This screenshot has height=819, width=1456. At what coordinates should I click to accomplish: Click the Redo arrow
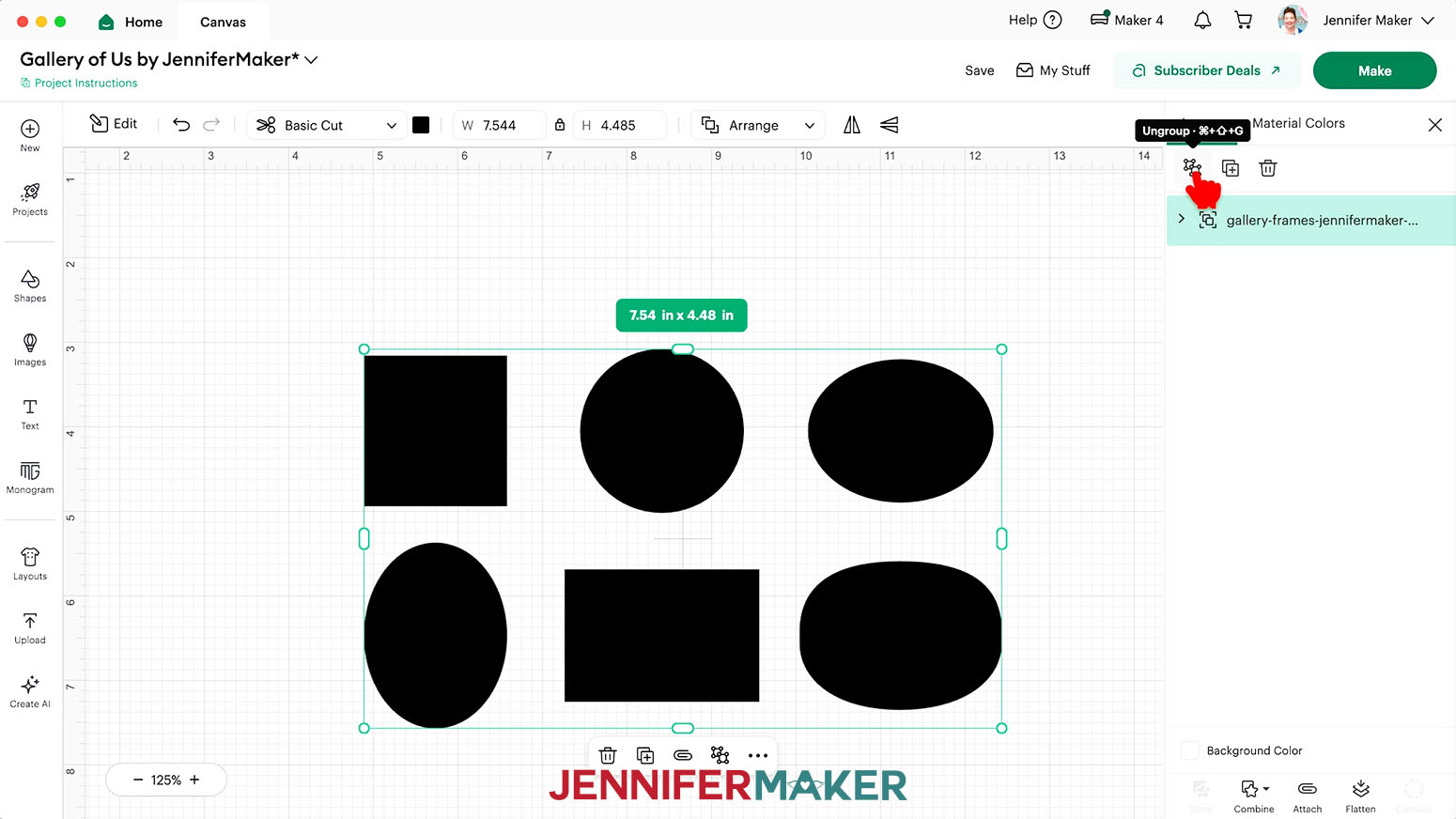[211, 125]
